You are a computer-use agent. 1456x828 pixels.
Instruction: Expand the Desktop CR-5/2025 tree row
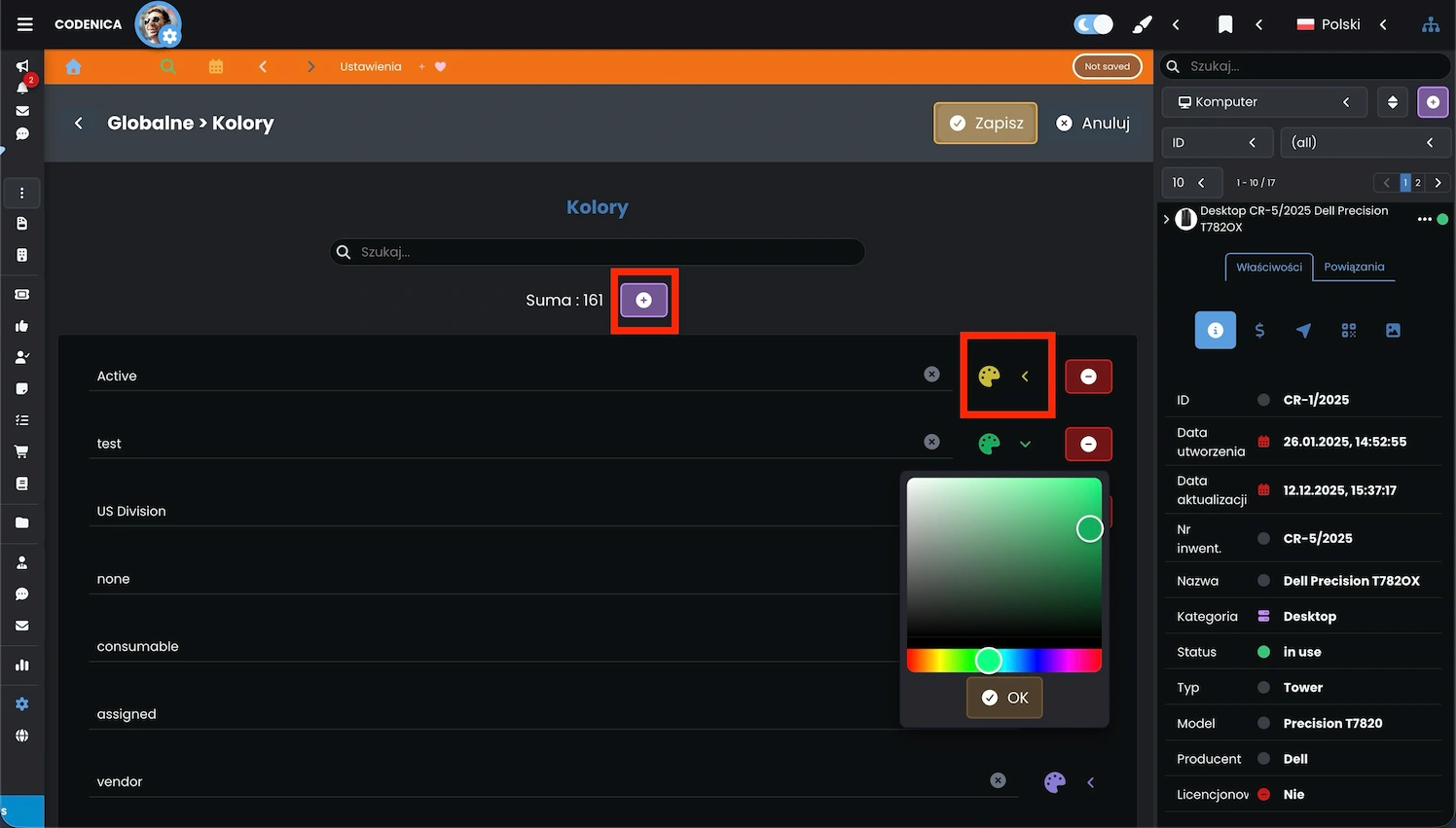(x=1166, y=219)
